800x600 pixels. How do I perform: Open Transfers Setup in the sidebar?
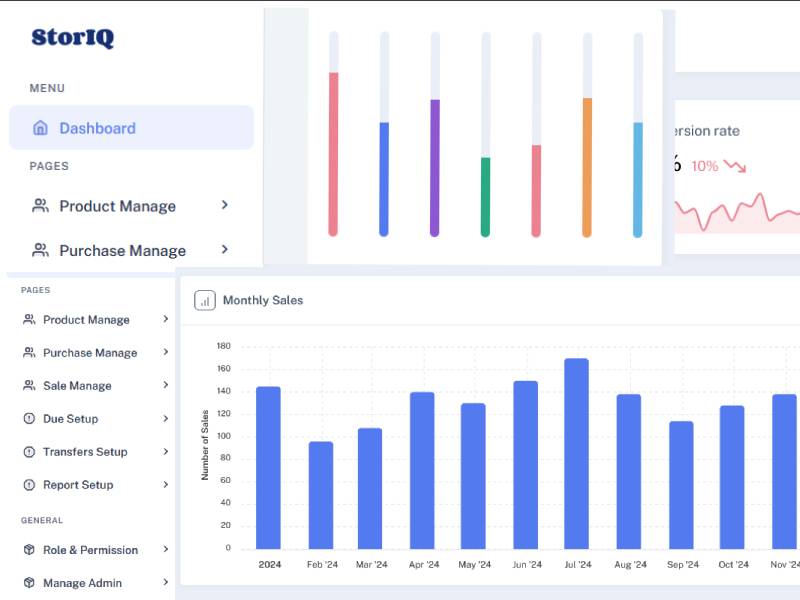[x=85, y=452]
